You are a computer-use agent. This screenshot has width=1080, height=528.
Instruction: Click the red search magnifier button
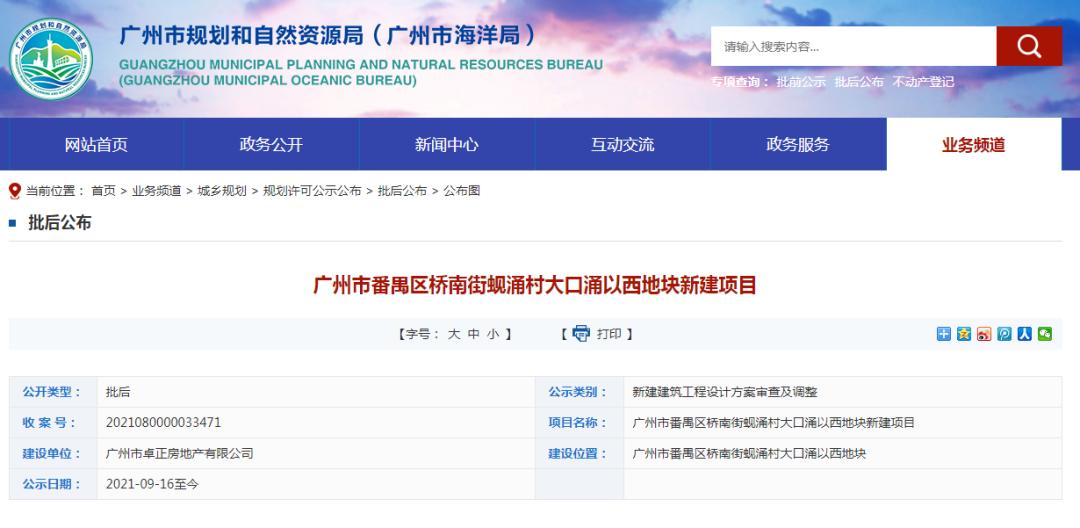tap(1029, 47)
